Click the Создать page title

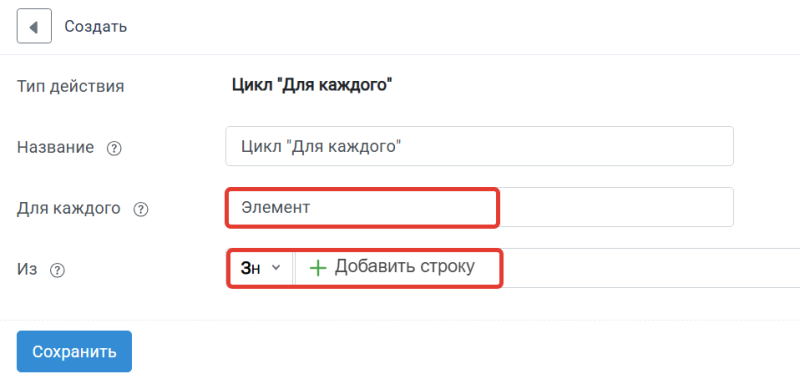click(x=95, y=27)
